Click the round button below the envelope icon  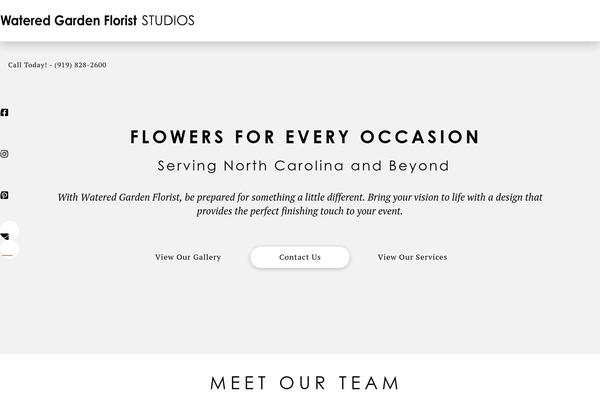click(7, 252)
